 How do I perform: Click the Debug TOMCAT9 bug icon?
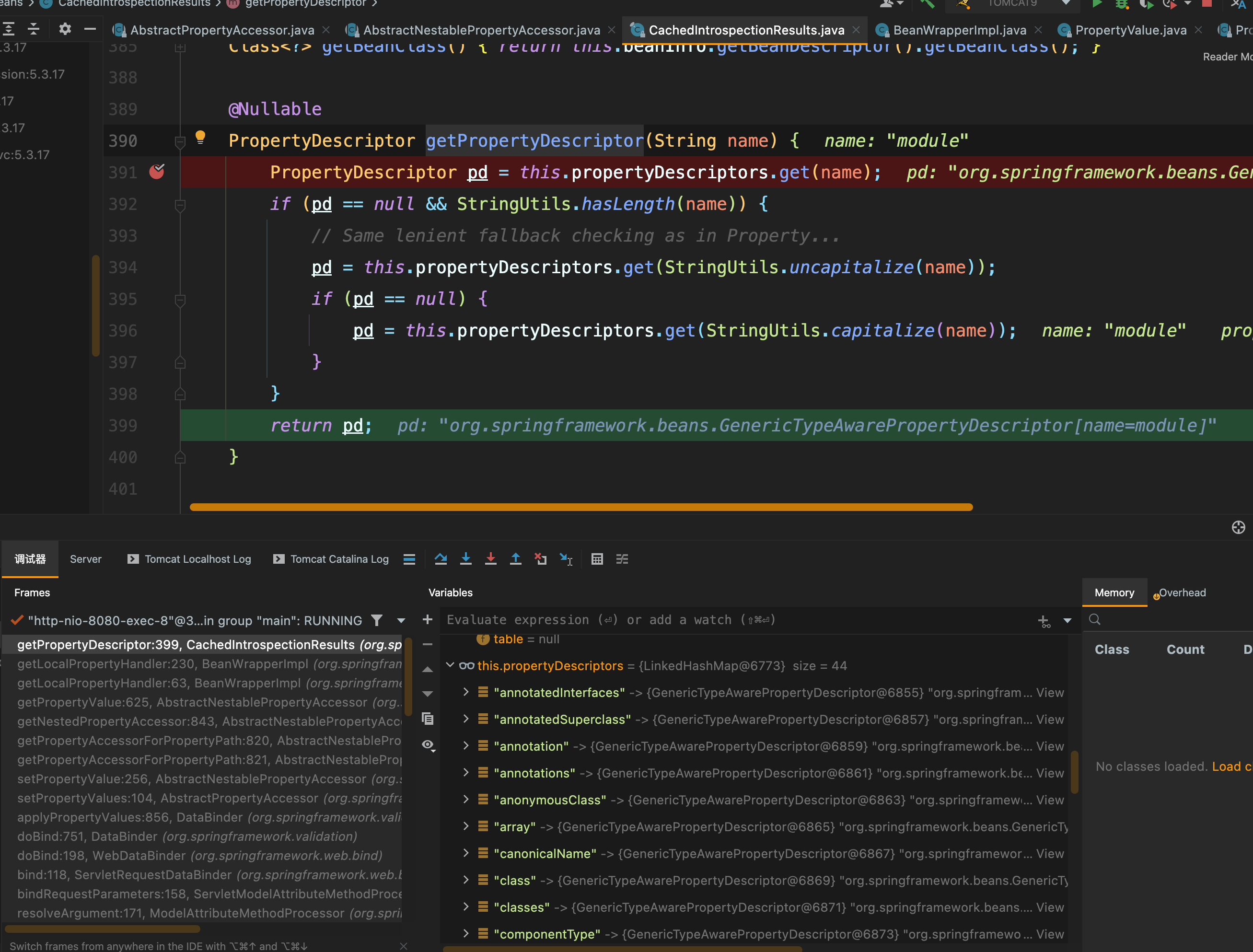(1121, 4)
